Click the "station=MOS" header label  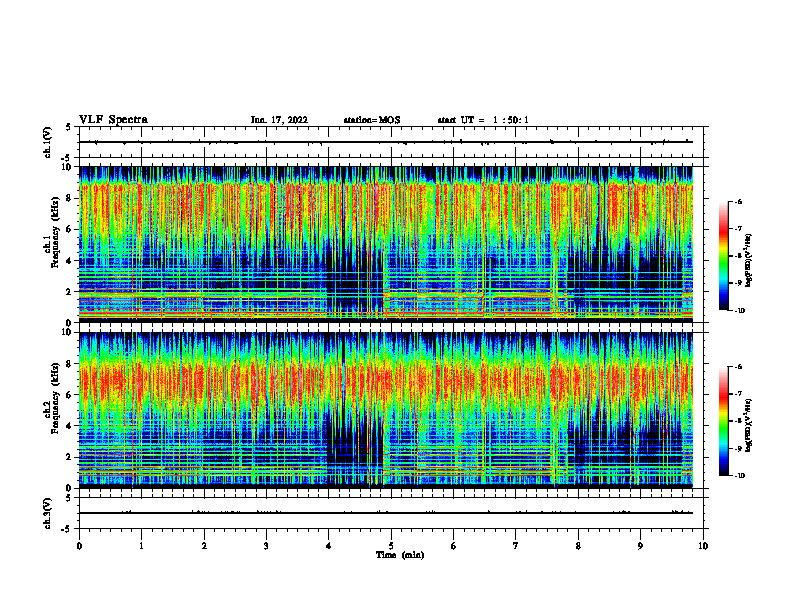point(372,120)
